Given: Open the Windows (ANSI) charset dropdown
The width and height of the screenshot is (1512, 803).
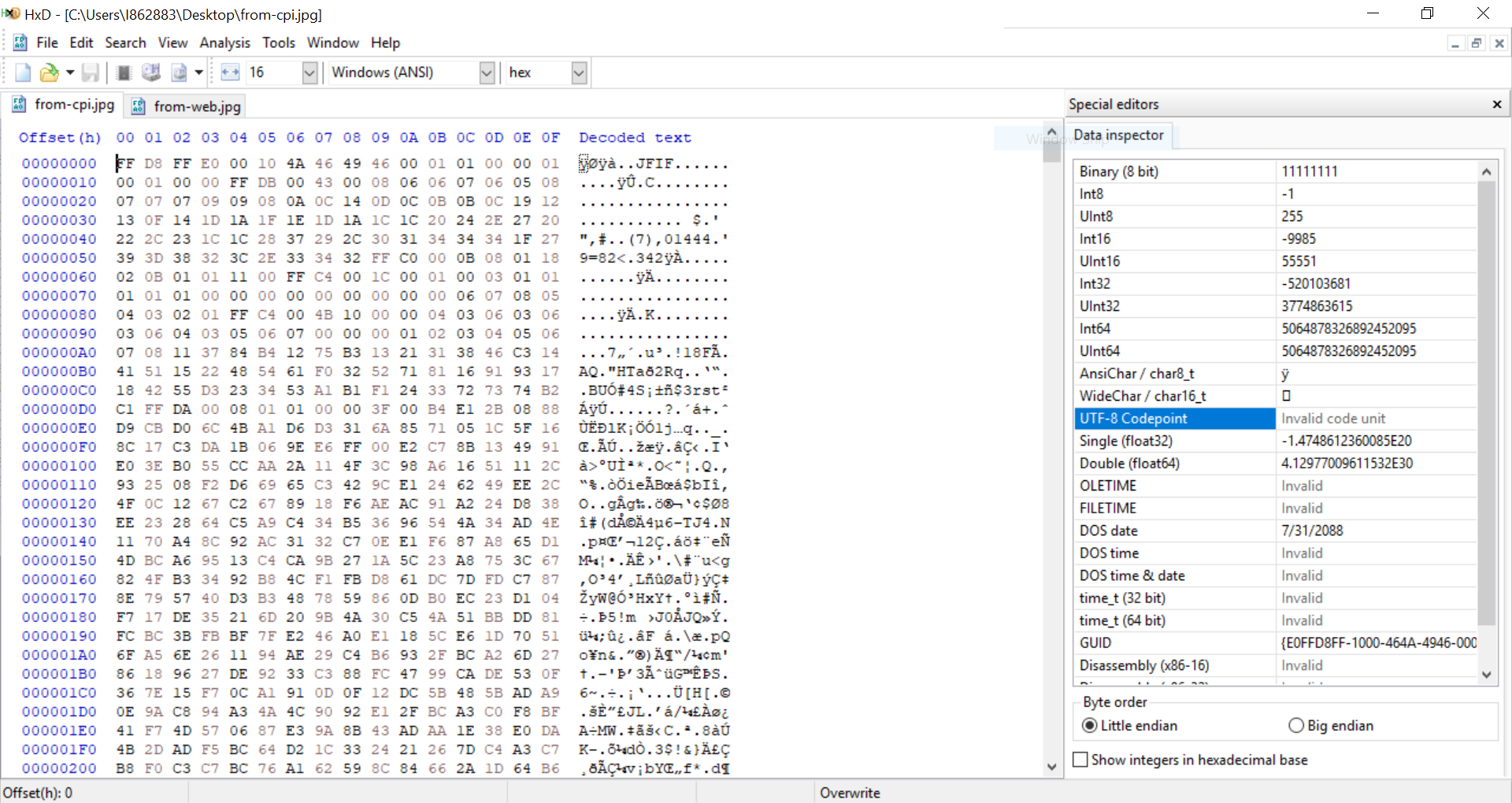Looking at the screenshot, I should (487, 73).
